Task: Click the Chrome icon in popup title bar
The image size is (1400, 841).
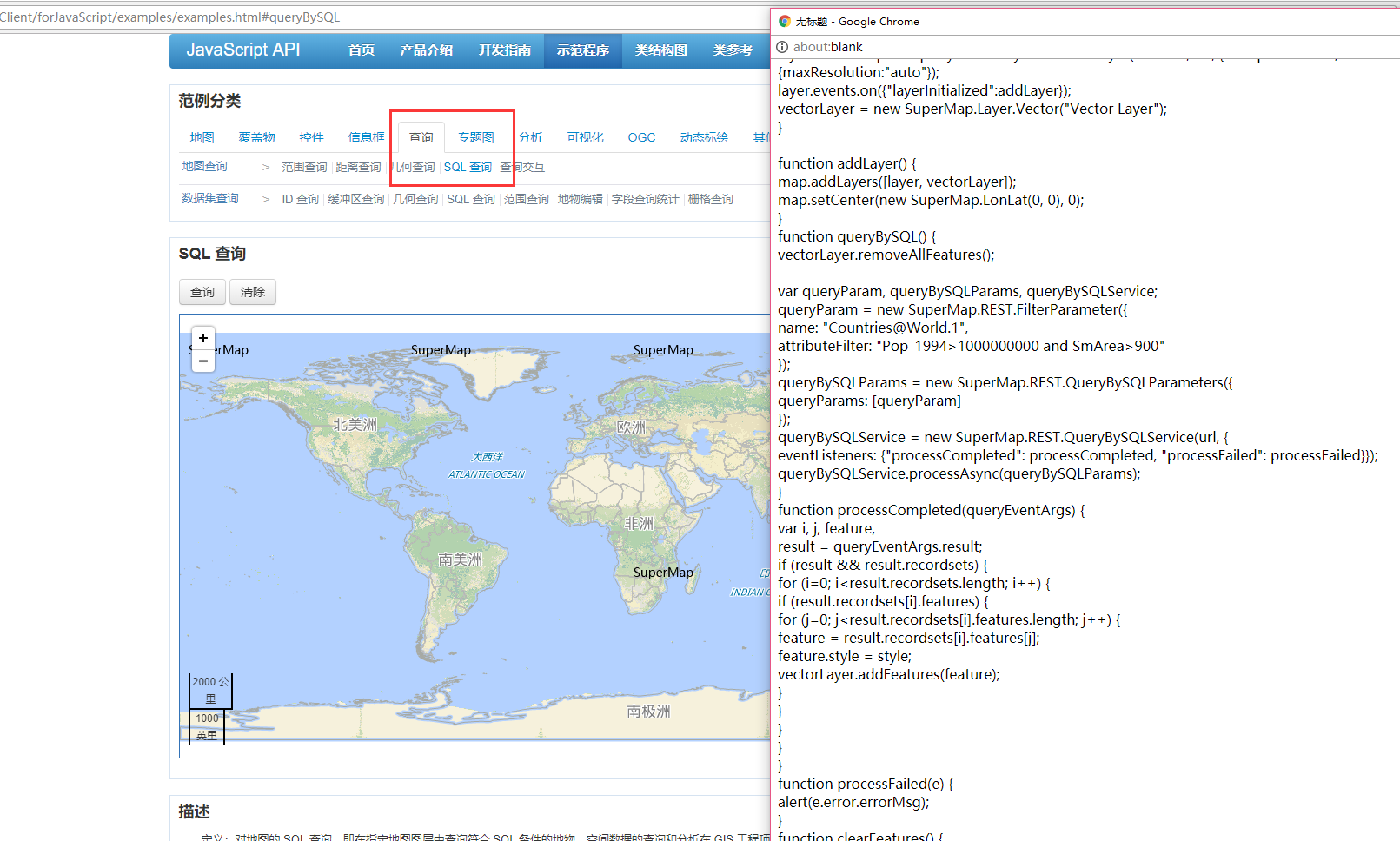Action: tap(785, 21)
